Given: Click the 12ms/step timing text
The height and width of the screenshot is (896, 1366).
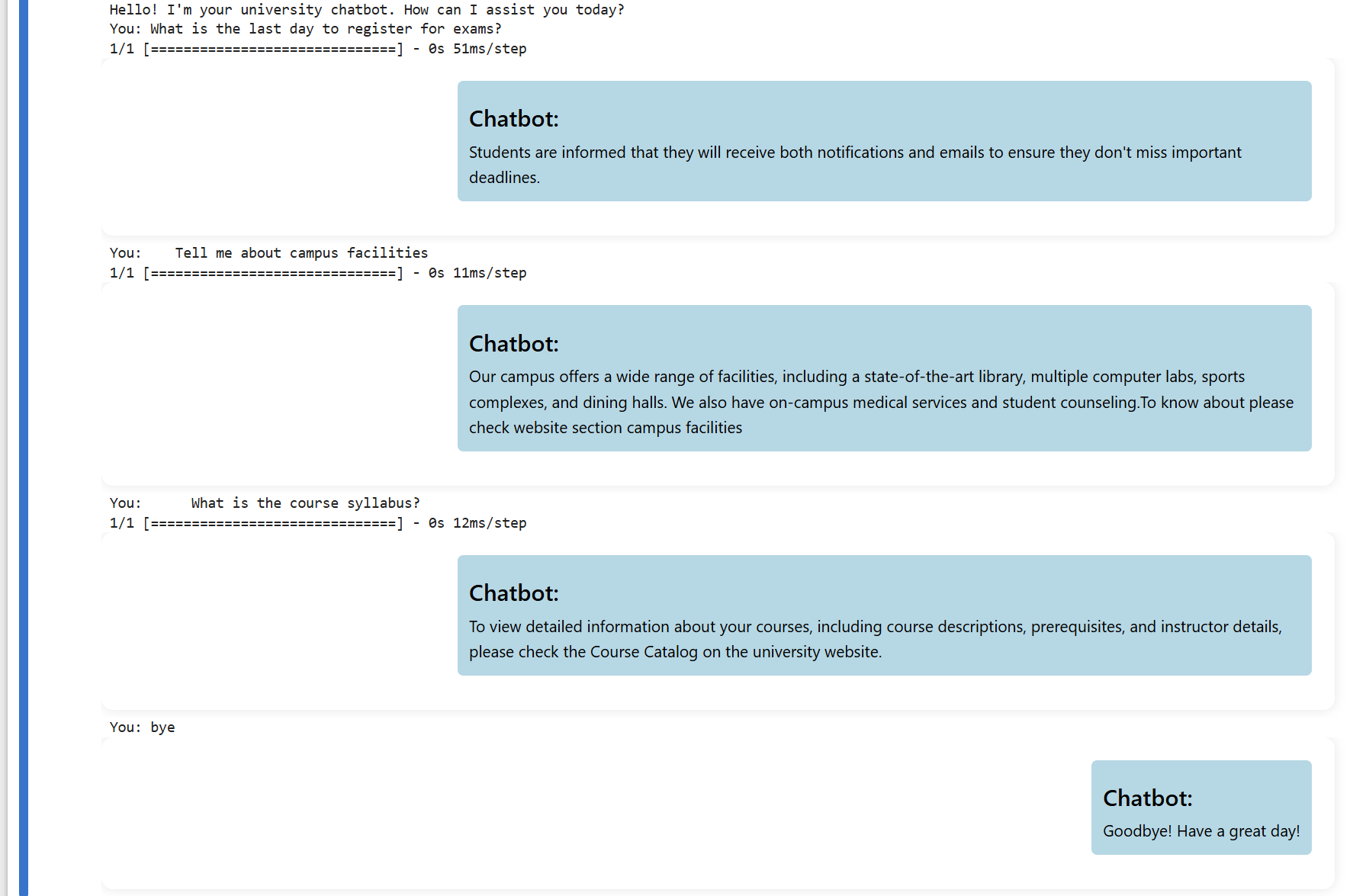Looking at the screenshot, I should click(489, 523).
